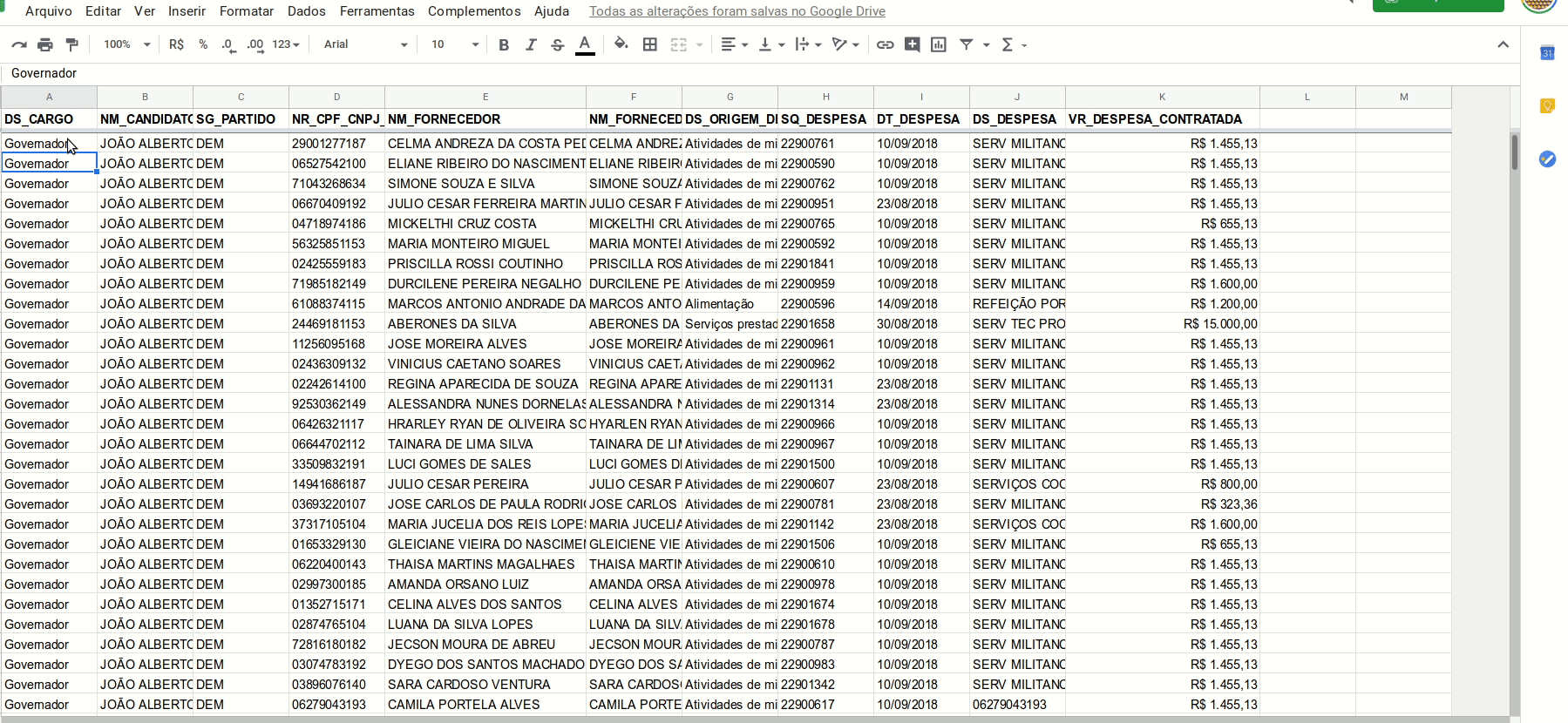The width and height of the screenshot is (1568, 723).
Task: Click the redo arrow icon
Action: pos(18,44)
